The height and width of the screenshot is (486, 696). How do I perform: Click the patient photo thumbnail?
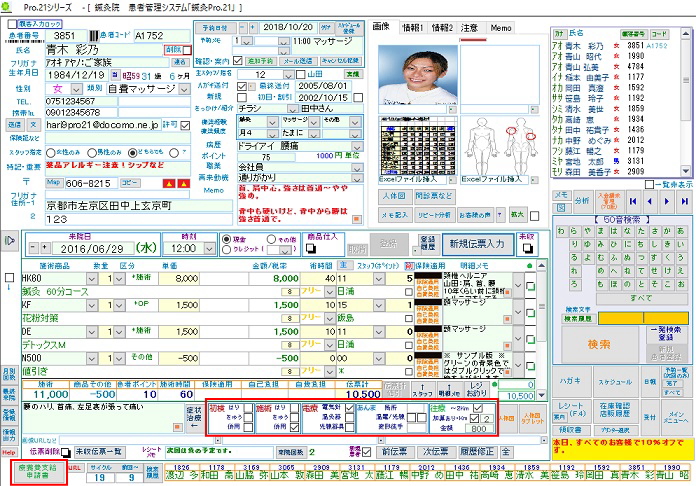point(418,74)
